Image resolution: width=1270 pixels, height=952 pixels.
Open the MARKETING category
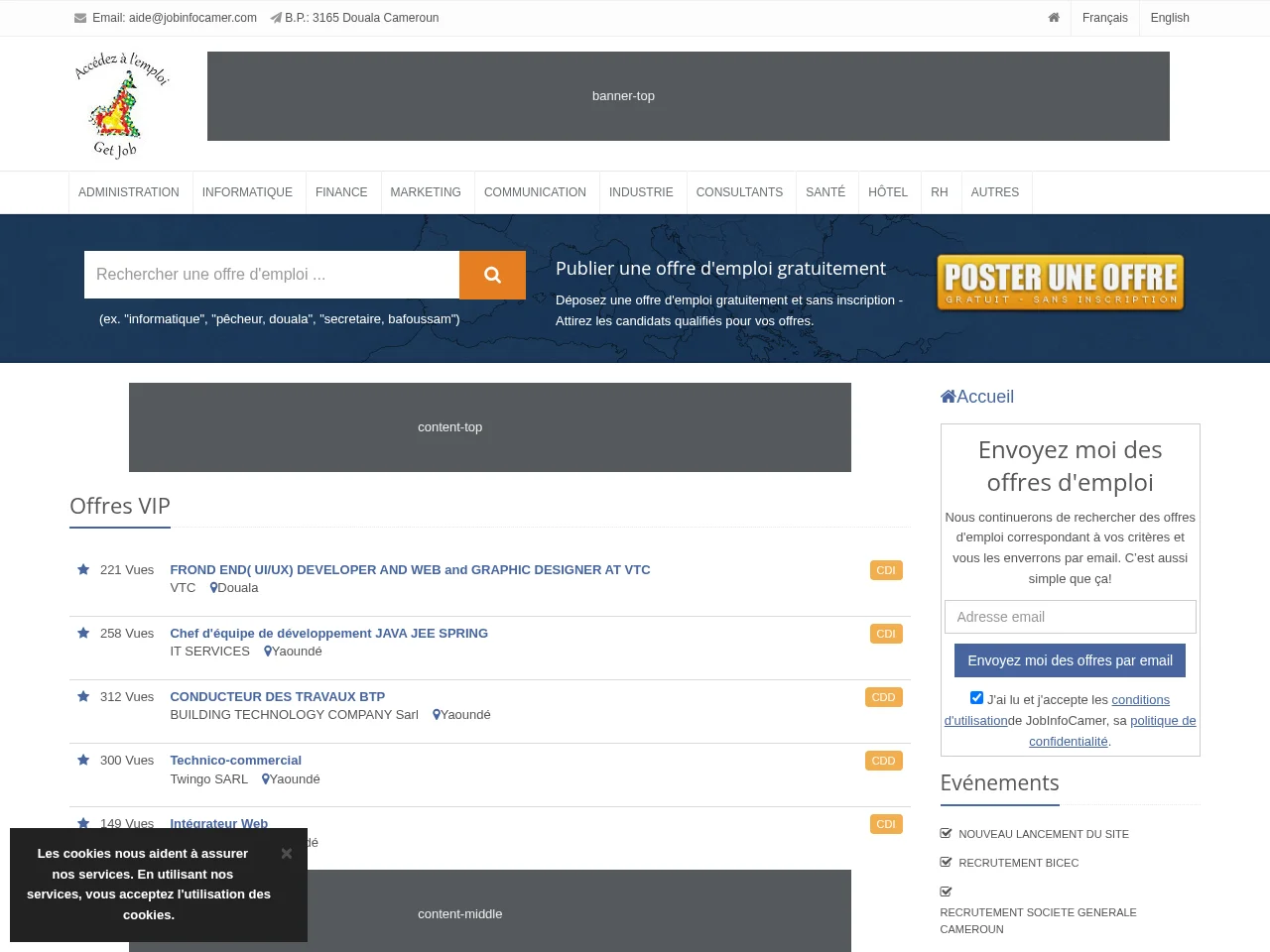(426, 192)
